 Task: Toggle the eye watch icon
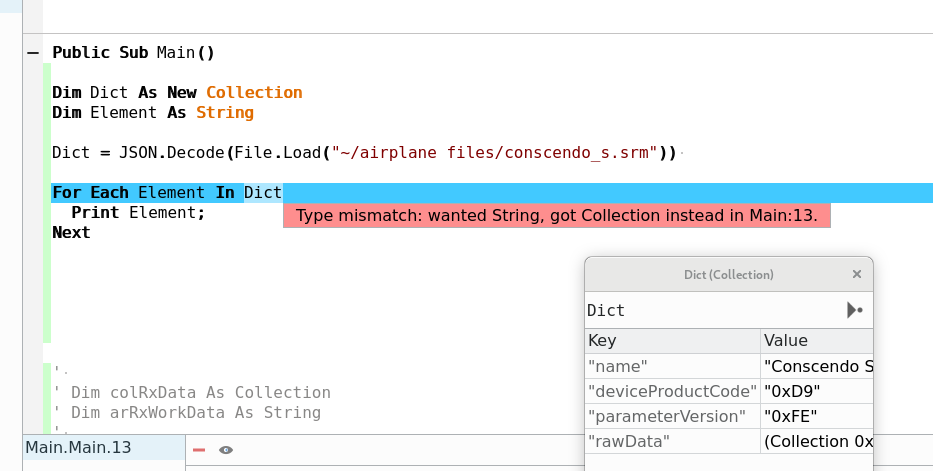coord(226,450)
